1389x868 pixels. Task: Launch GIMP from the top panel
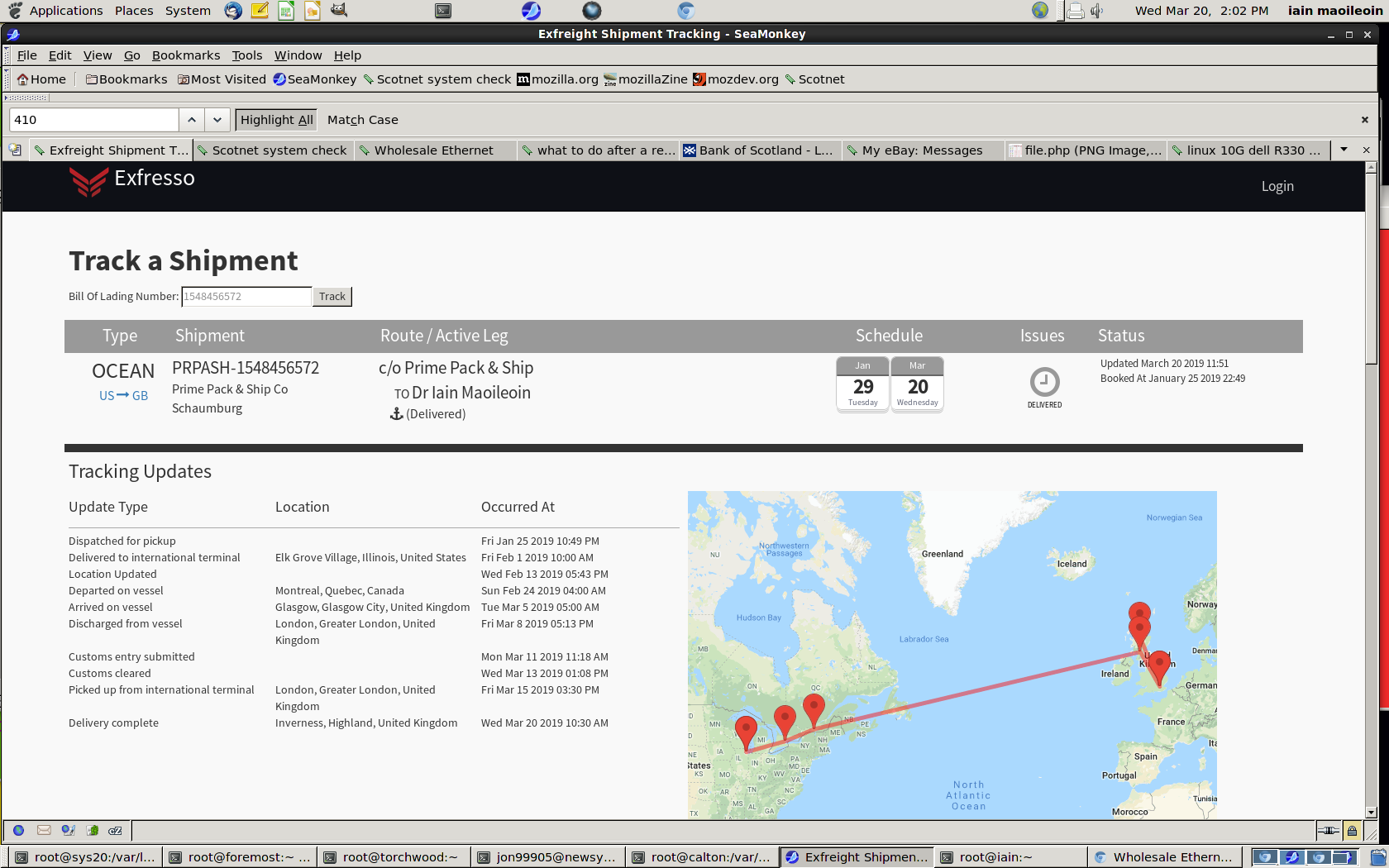point(339,10)
